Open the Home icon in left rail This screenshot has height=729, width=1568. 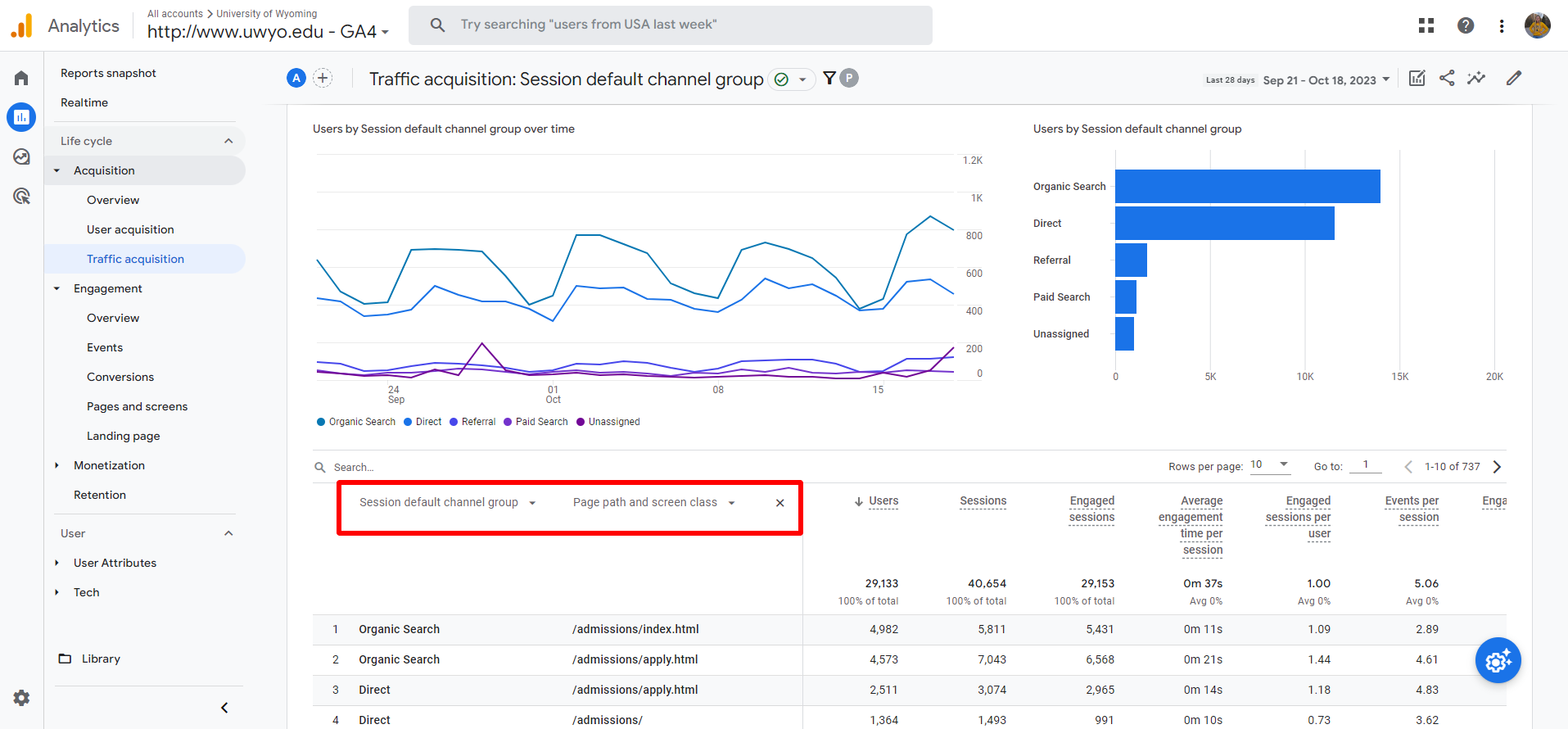tap(21, 78)
